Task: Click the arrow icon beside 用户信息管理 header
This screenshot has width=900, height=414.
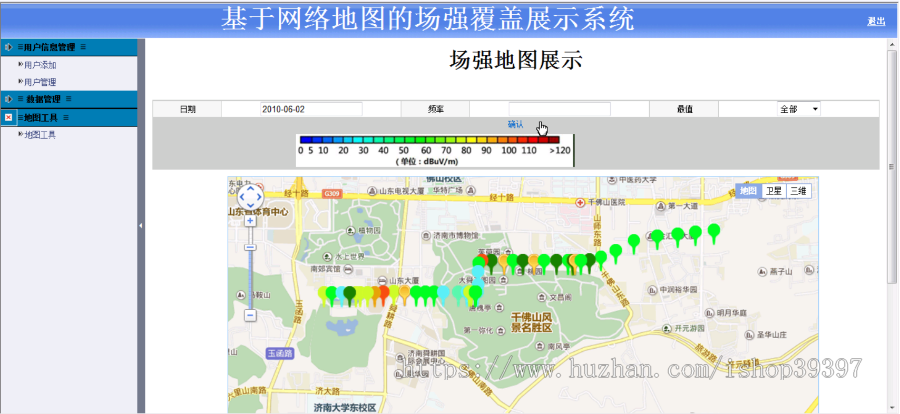Action: (x=8, y=47)
